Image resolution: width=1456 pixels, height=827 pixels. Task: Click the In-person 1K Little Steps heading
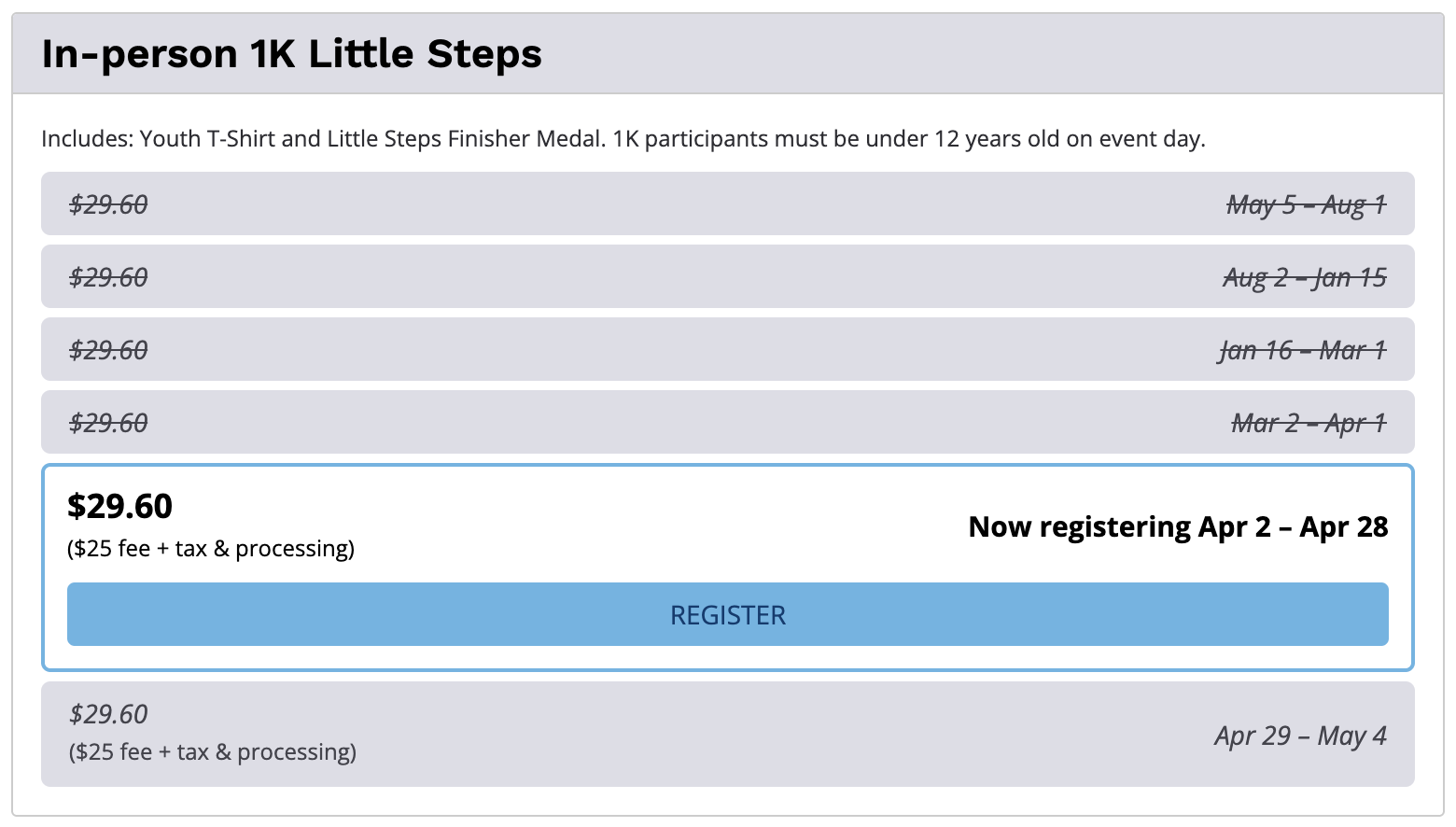point(292,54)
